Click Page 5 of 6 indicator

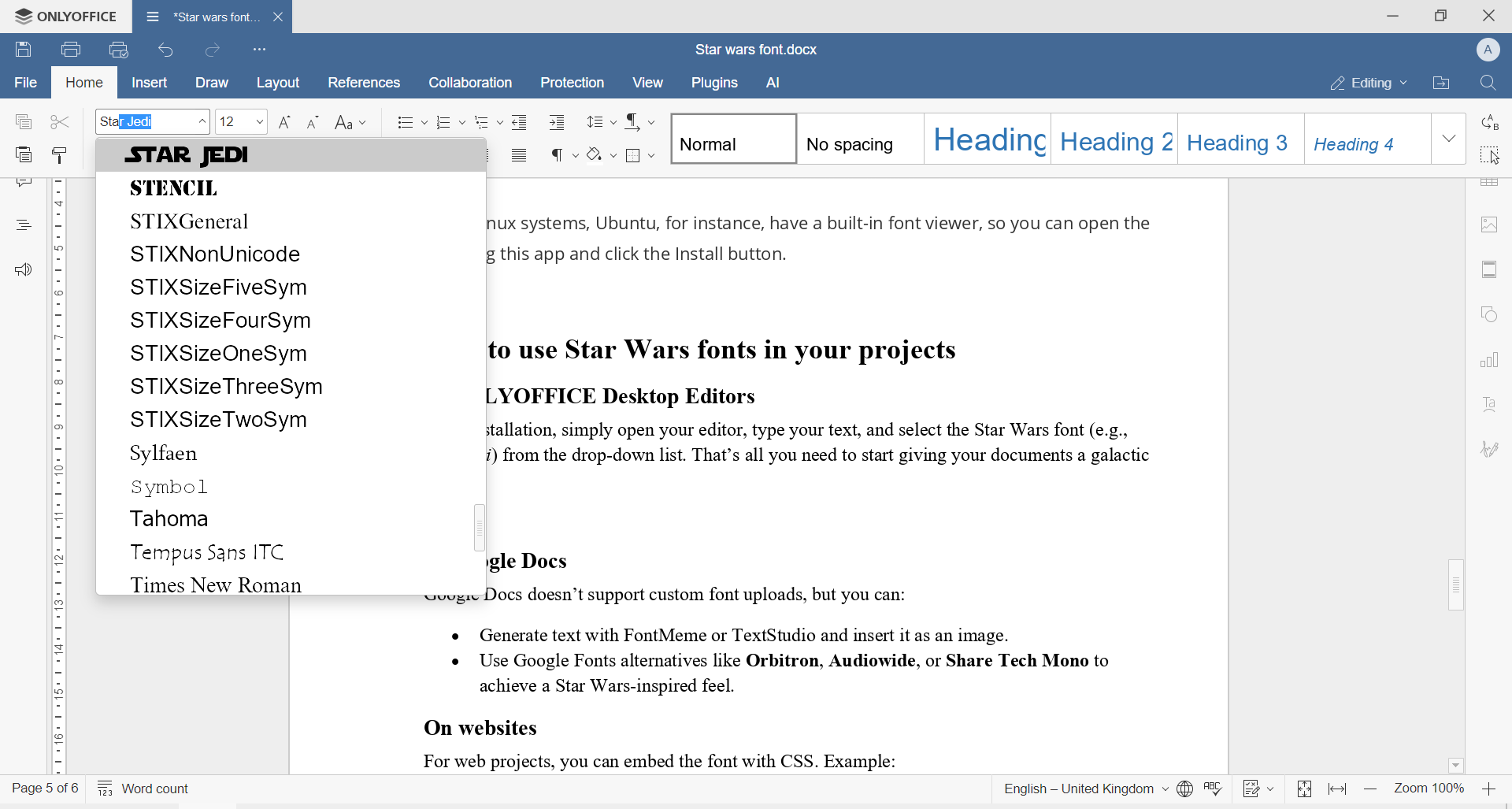click(x=45, y=789)
